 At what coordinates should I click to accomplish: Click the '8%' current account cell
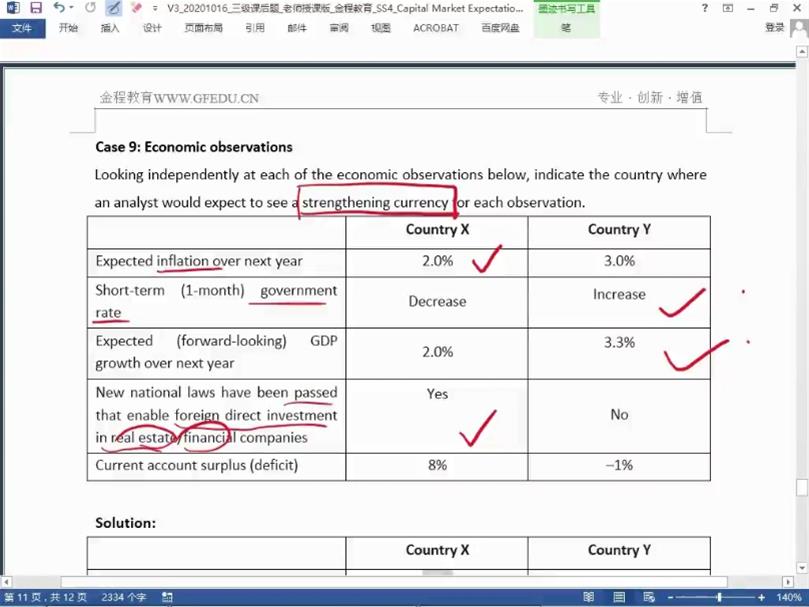click(x=437, y=466)
